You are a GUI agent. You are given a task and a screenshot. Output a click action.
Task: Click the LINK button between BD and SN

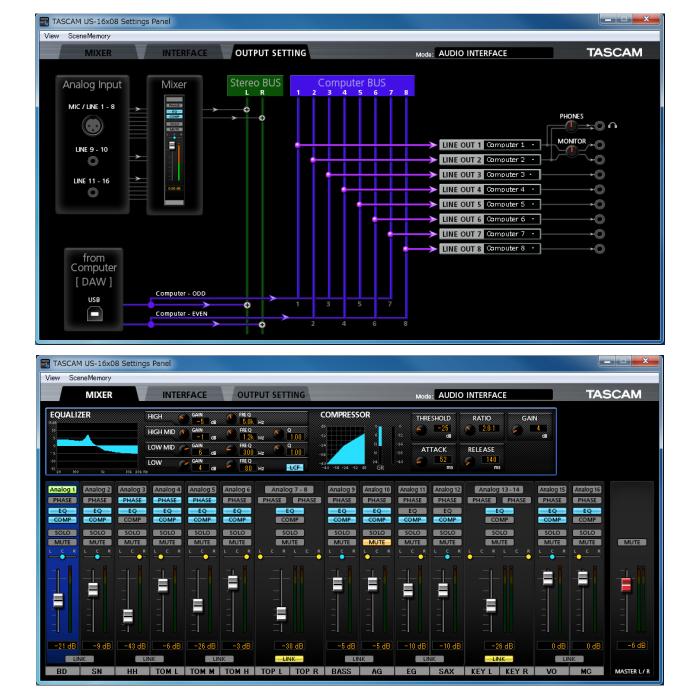[79, 659]
